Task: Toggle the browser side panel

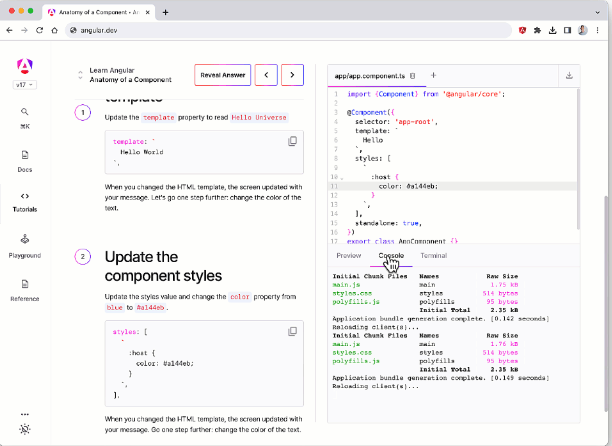Action: point(568,30)
